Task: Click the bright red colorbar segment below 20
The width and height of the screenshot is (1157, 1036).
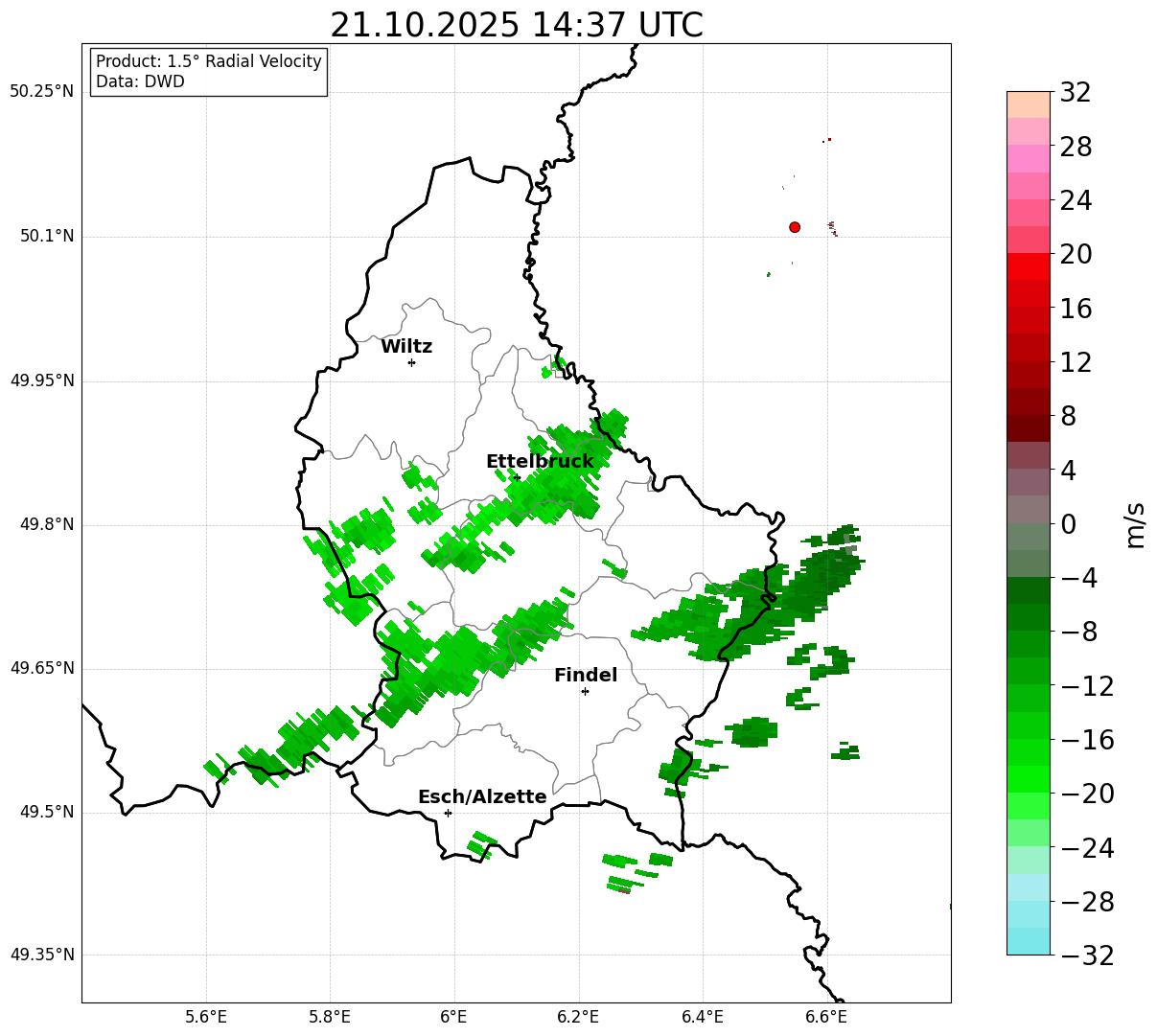Action: pyautogui.click(x=1029, y=266)
